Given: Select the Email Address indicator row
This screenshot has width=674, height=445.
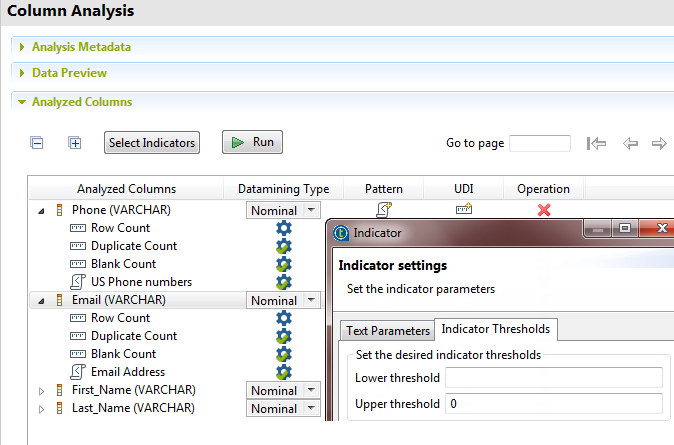Looking at the screenshot, I should [128, 372].
